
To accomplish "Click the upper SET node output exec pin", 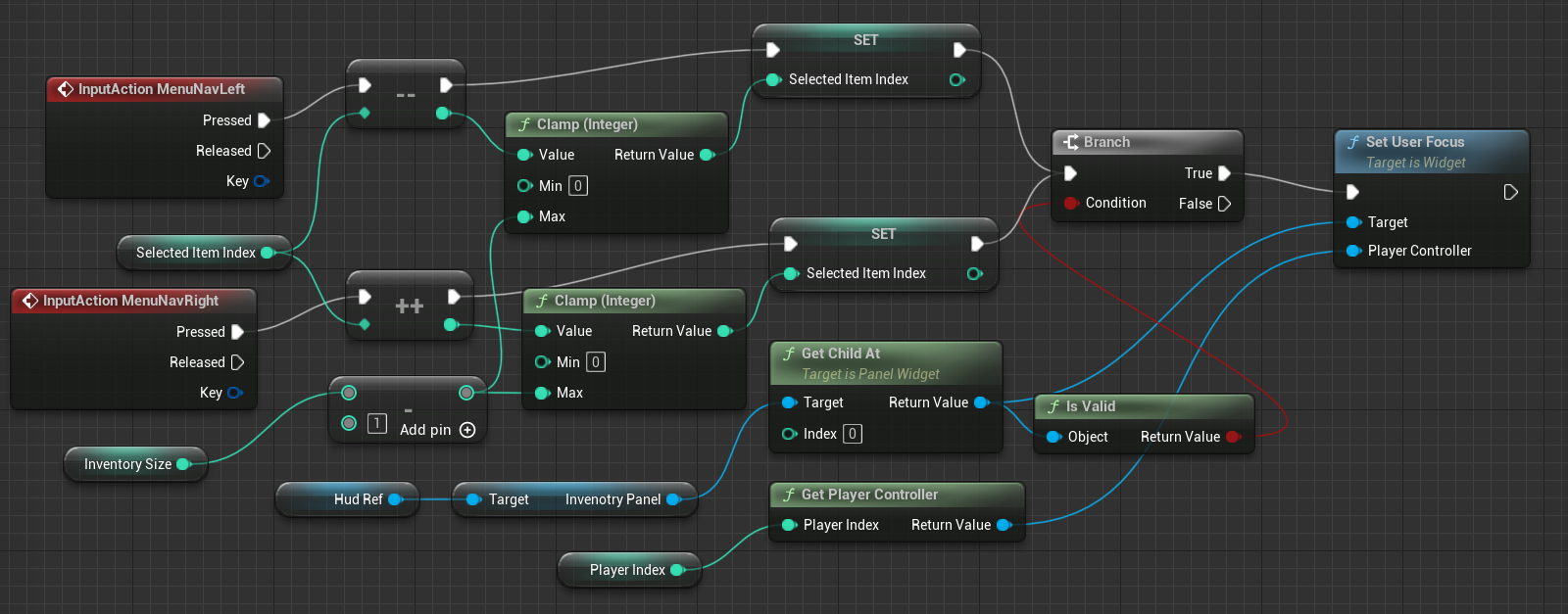I will coord(959,50).
